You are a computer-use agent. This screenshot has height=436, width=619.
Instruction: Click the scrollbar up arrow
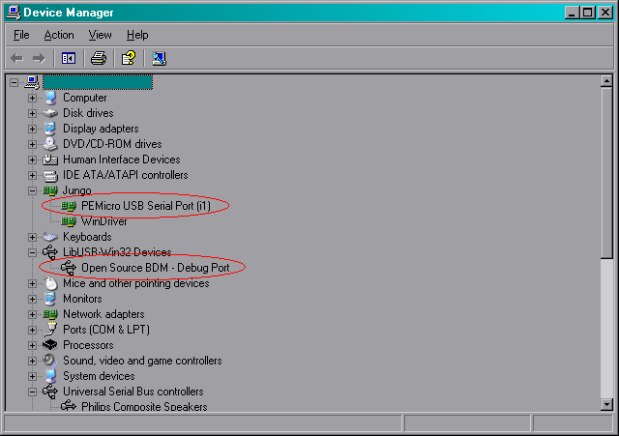point(606,81)
